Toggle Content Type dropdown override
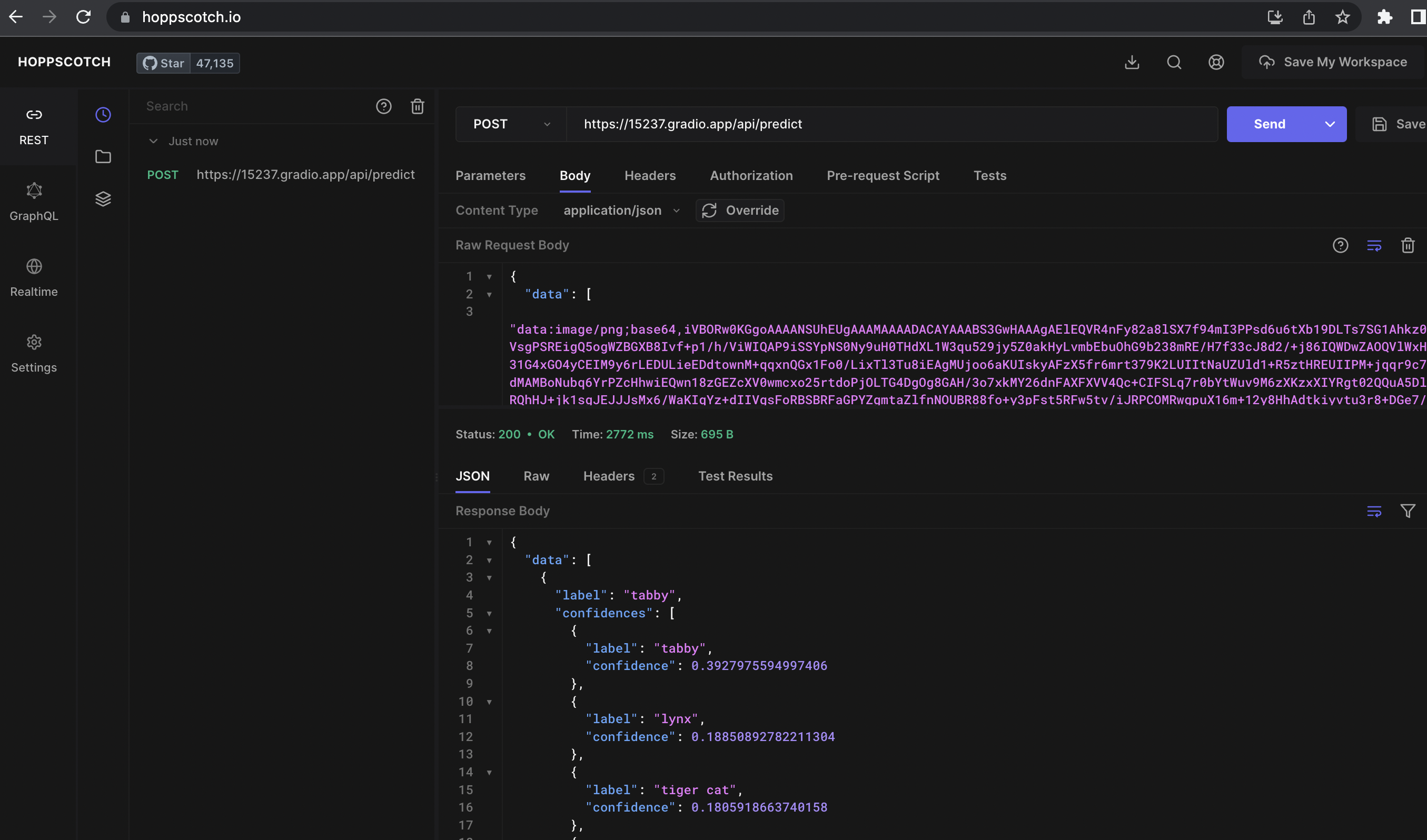The height and width of the screenshot is (840, 1427). pyautogui.click(x=740, y=210)
